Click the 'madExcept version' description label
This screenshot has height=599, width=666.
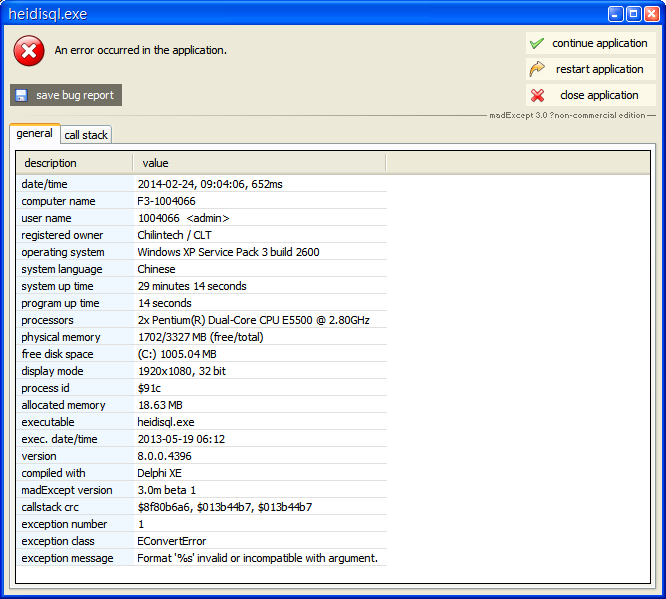67,490
